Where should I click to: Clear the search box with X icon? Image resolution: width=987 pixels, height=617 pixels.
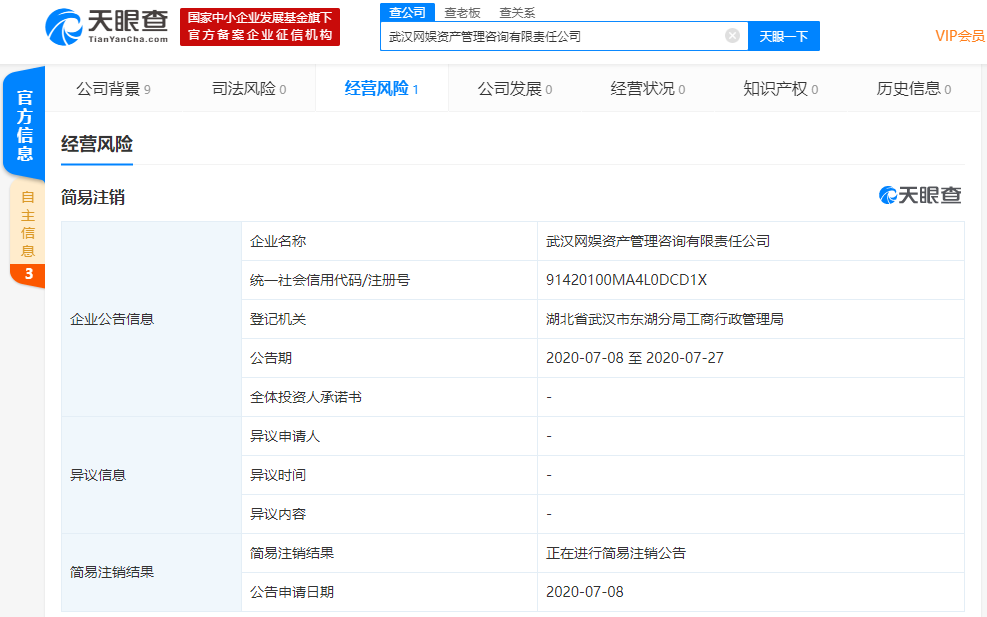732,36
